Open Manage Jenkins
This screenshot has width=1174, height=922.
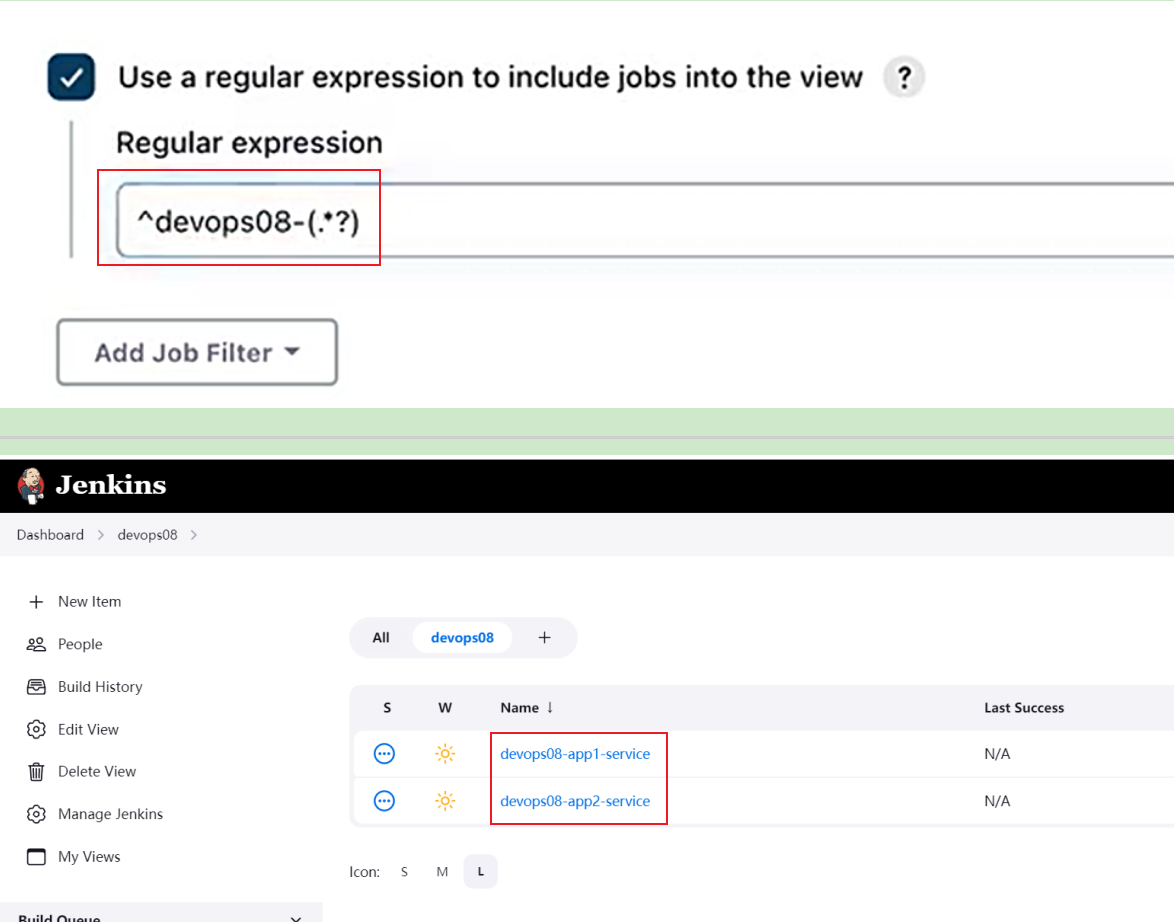click(x=111, y=814)
